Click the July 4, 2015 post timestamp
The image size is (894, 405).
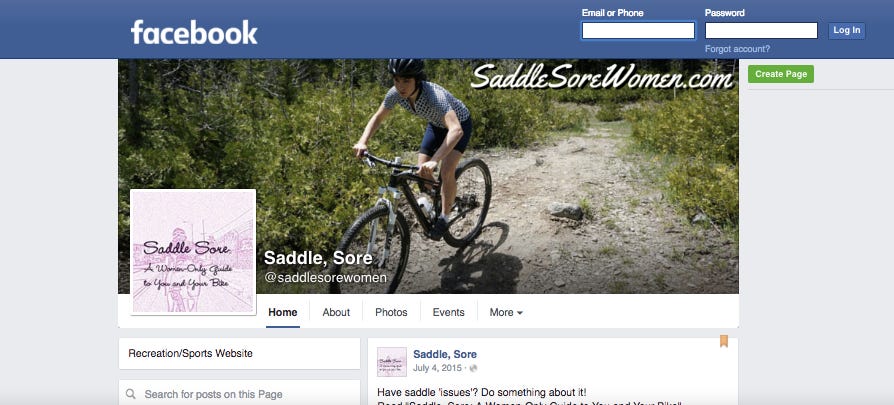point(437,368)
